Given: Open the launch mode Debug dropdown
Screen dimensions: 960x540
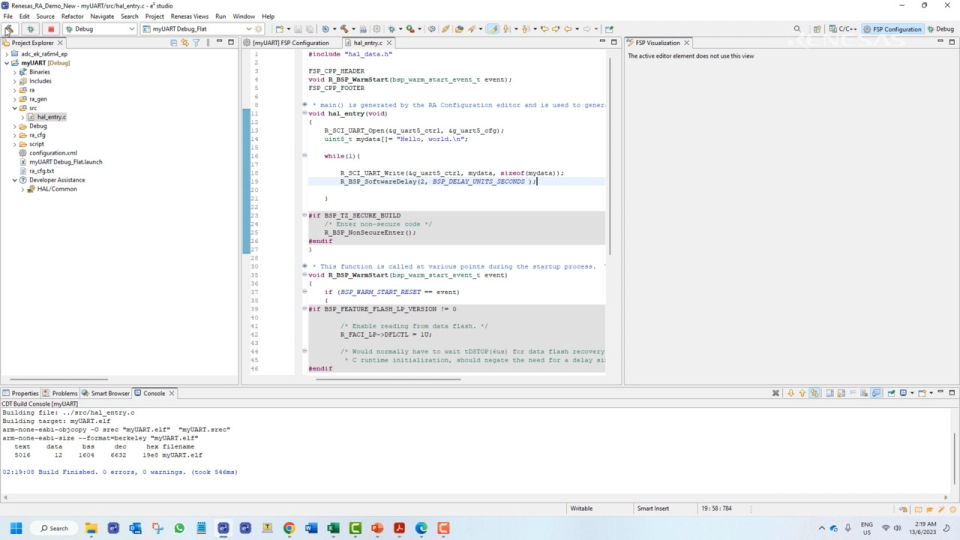Looking at the screenshot, I should (x=131, y=29).
